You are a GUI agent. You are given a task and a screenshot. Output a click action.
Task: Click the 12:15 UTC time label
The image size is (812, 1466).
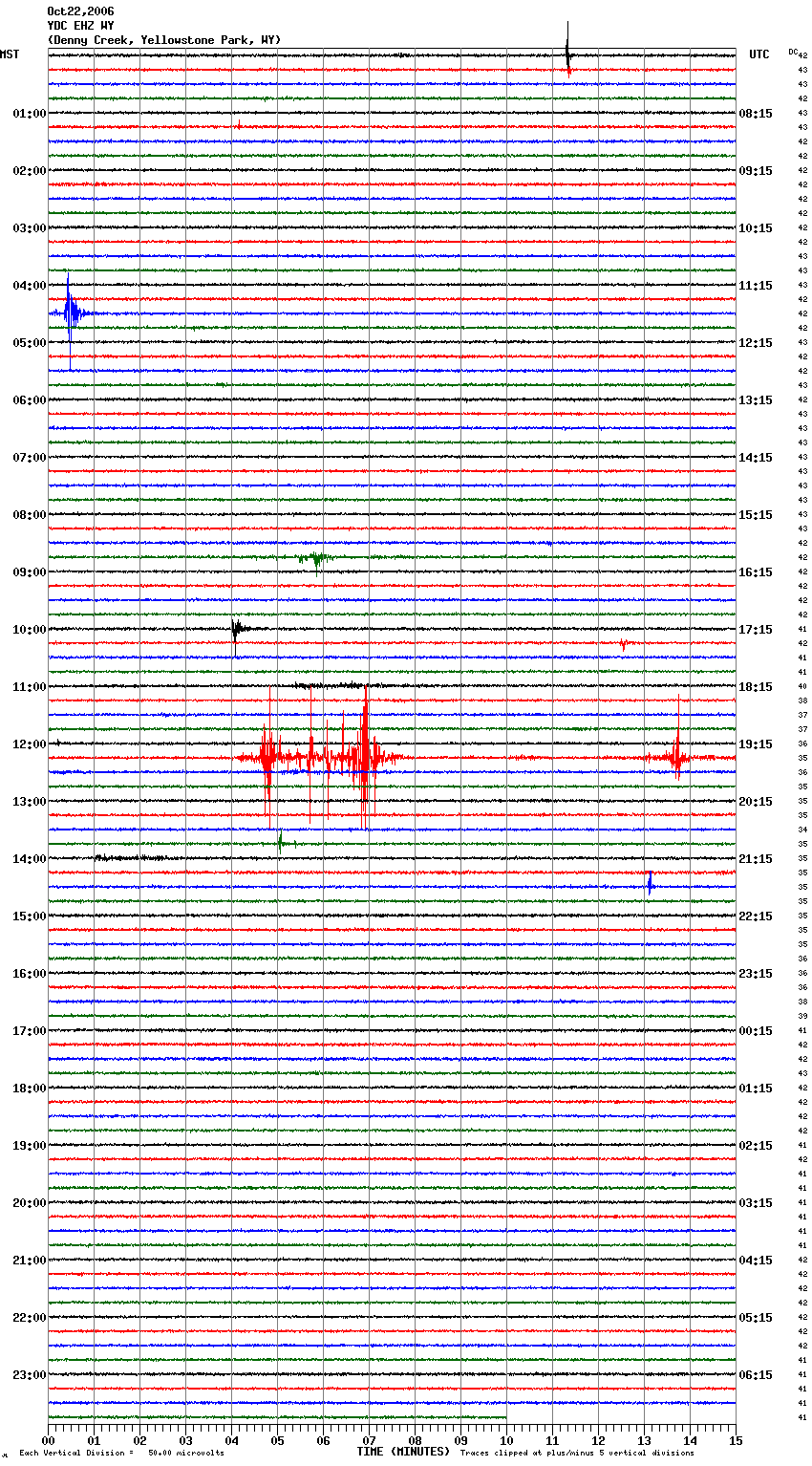[756, 343]
